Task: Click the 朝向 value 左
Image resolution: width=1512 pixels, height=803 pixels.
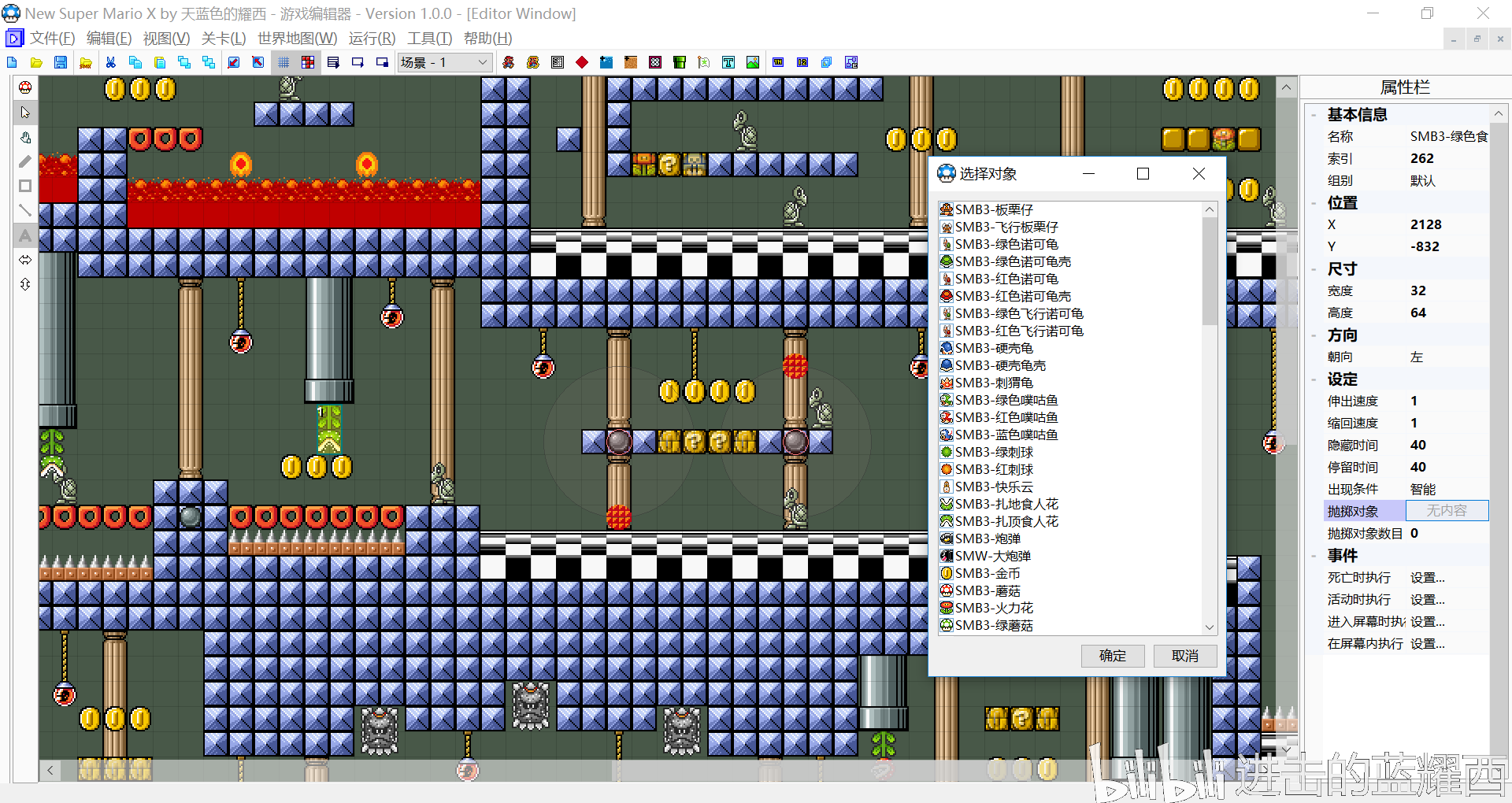Action: 1416,357
